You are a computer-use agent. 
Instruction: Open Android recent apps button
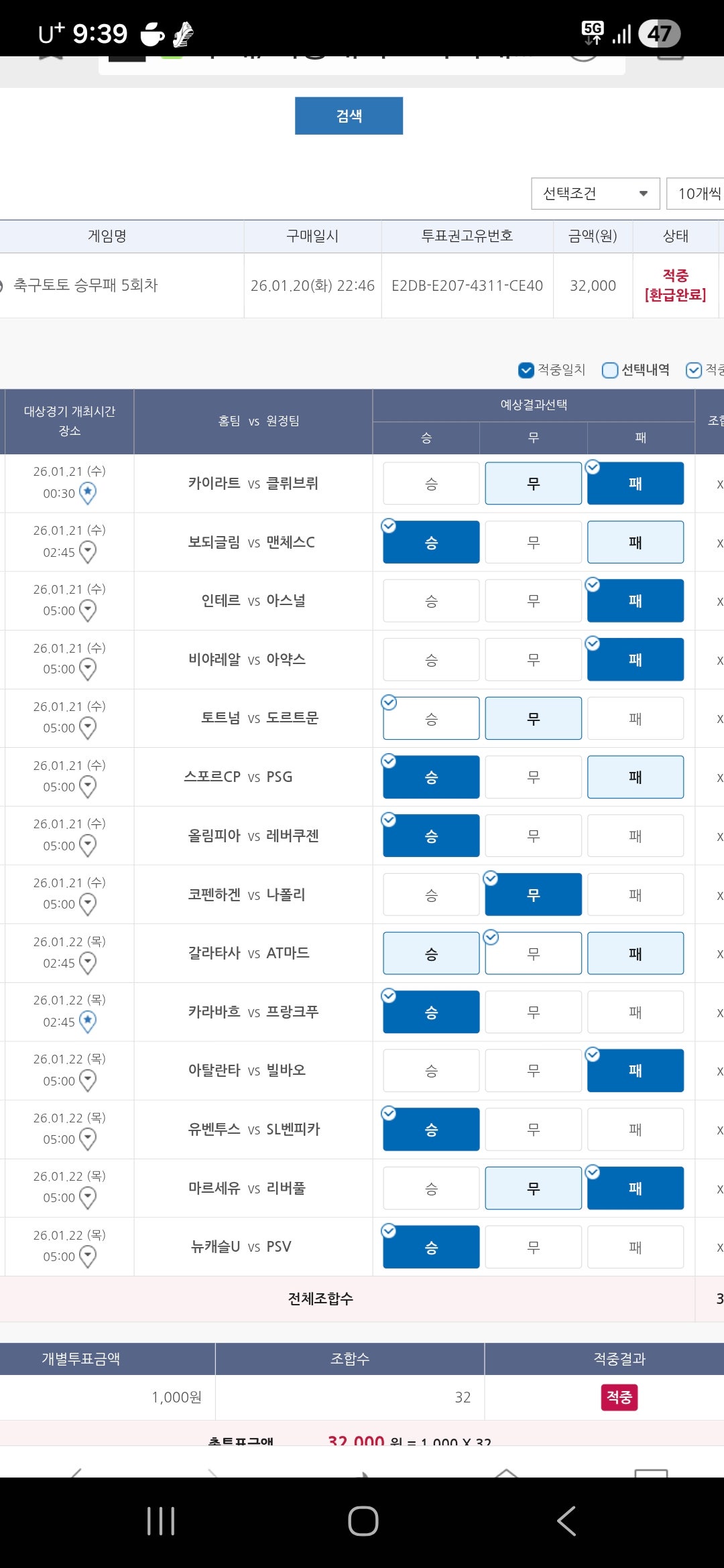[x=161, y=1520]
